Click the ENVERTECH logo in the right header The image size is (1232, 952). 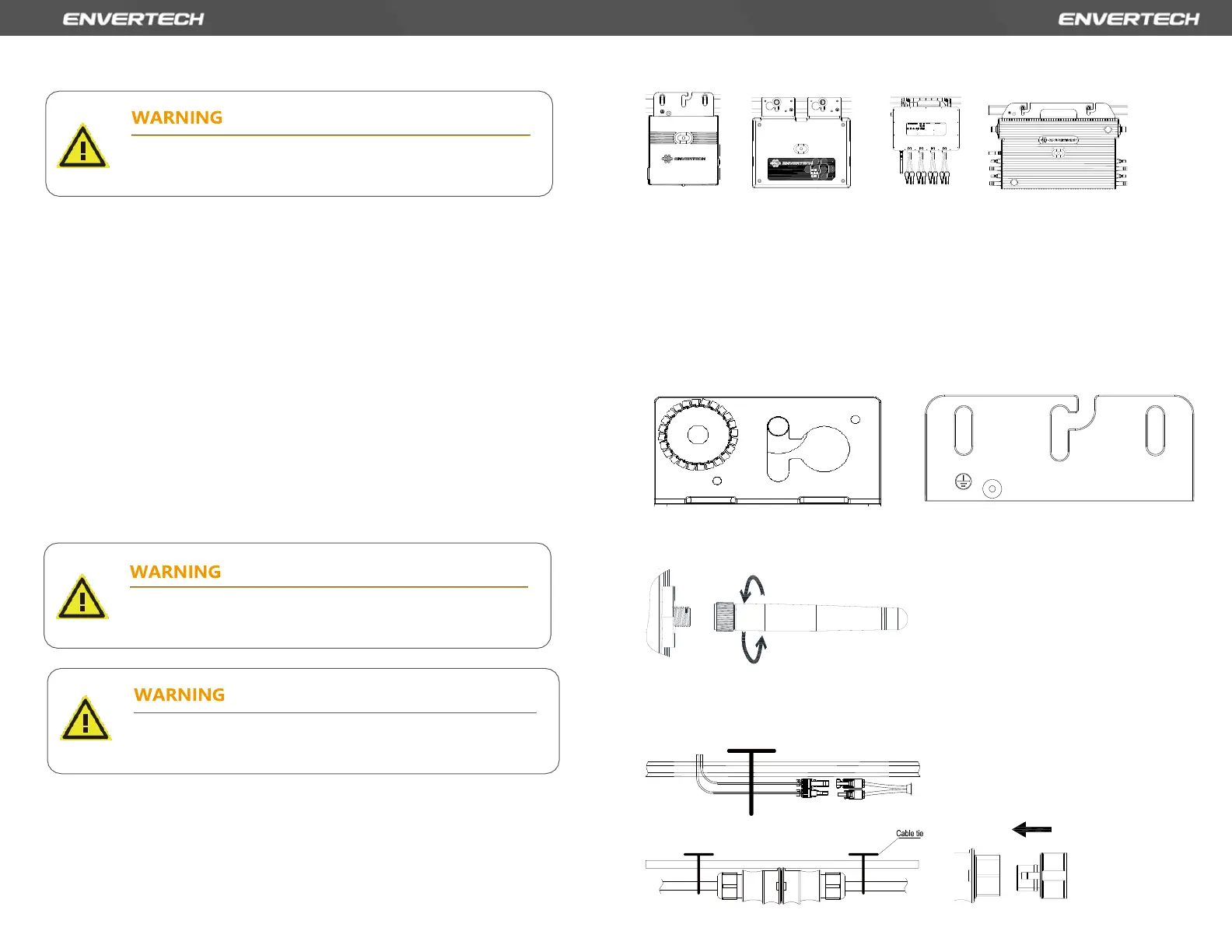coord(1129,19)
